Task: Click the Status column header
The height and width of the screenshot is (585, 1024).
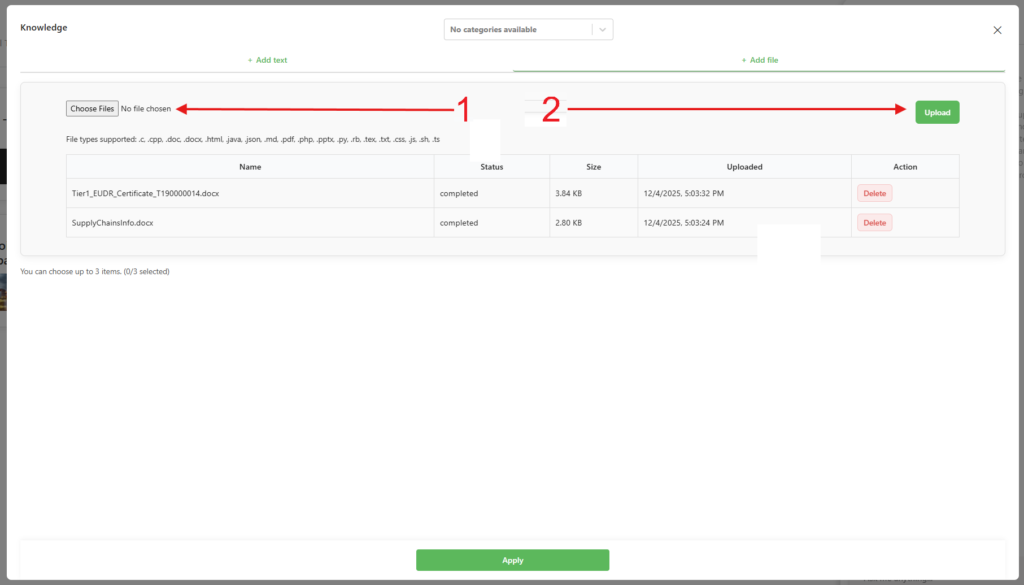Action: point(491,167)
